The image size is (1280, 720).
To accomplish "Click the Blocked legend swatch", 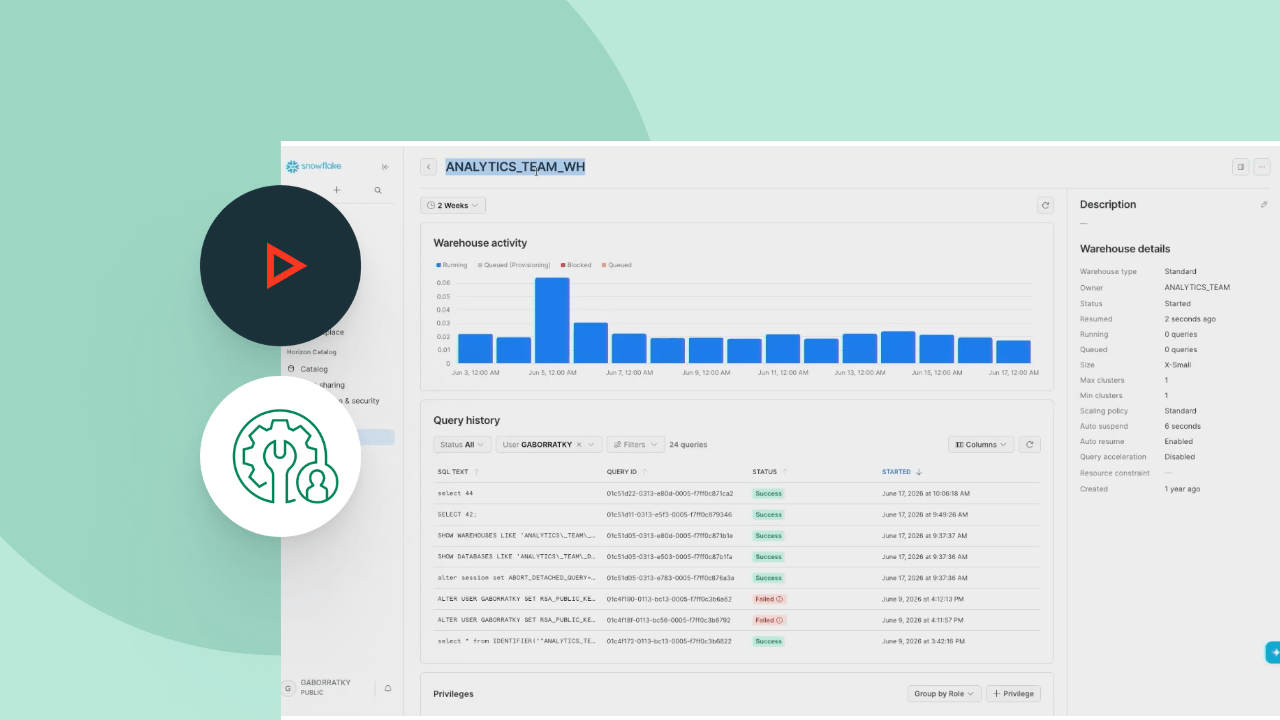I will point(564,265).
